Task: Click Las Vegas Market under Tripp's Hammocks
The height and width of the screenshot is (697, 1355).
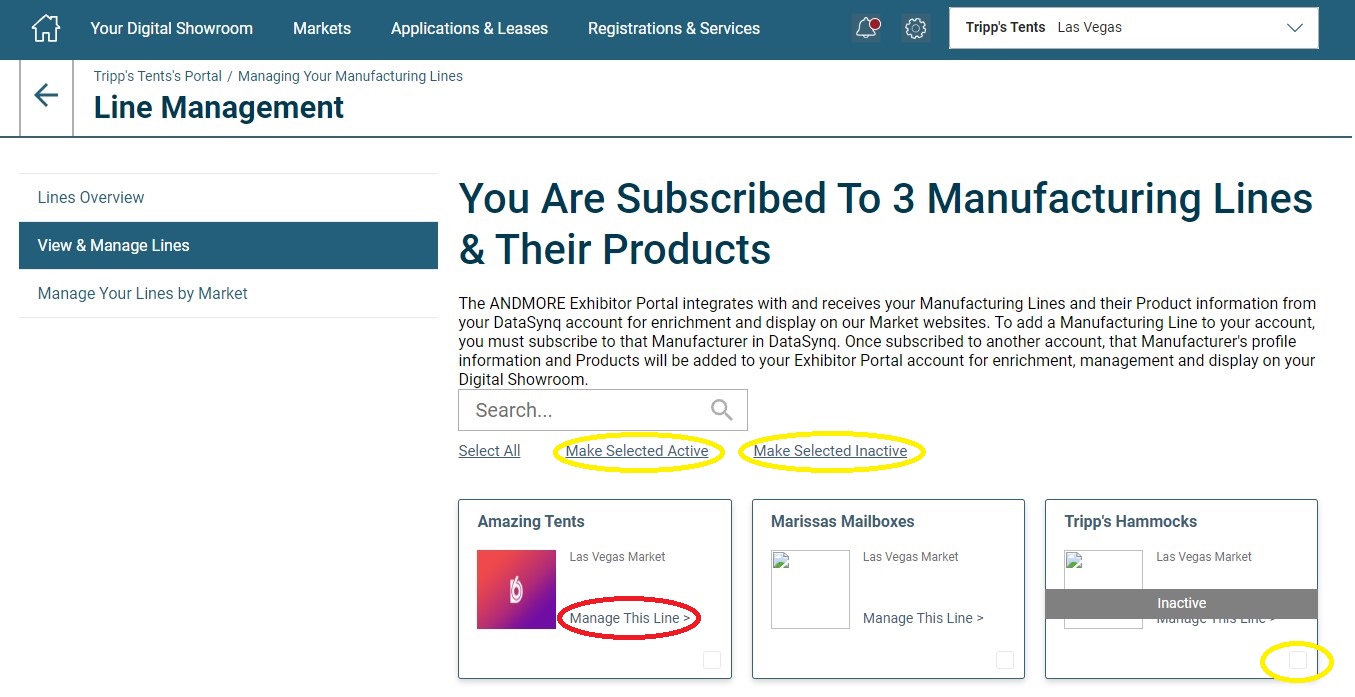Action: tap(1204, 557)
